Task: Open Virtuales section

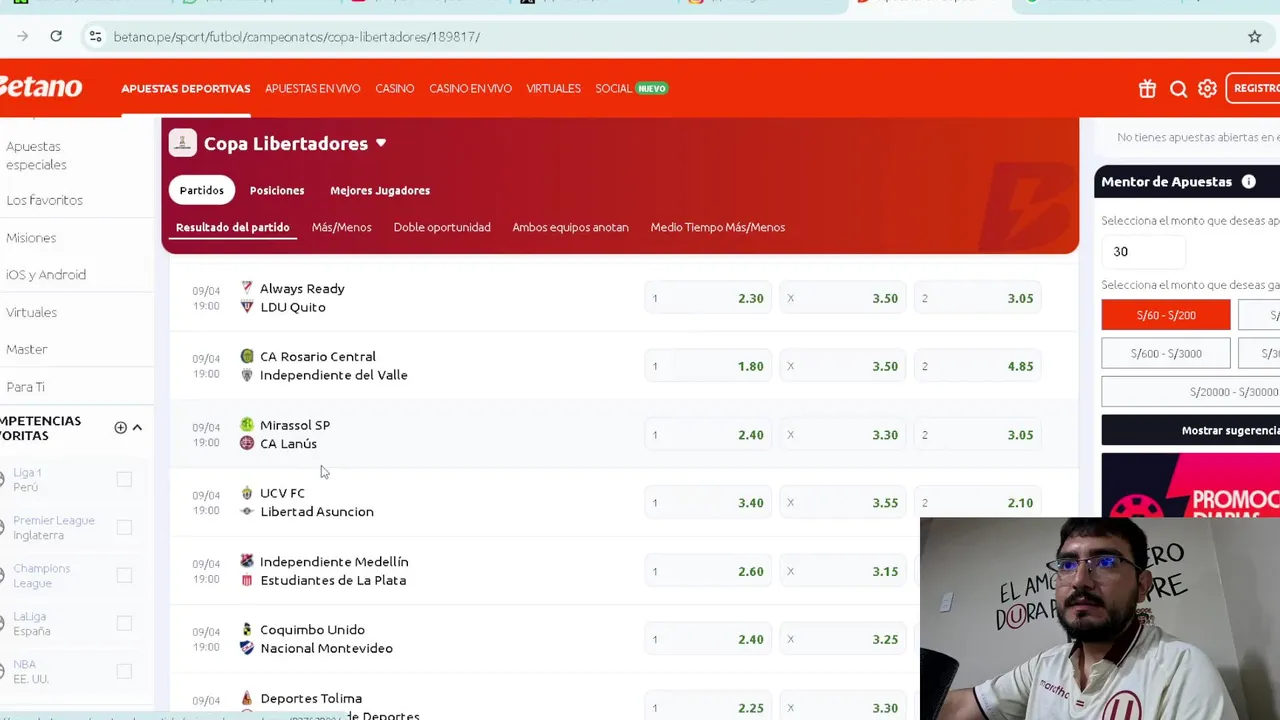Action: tap(553, 89)
